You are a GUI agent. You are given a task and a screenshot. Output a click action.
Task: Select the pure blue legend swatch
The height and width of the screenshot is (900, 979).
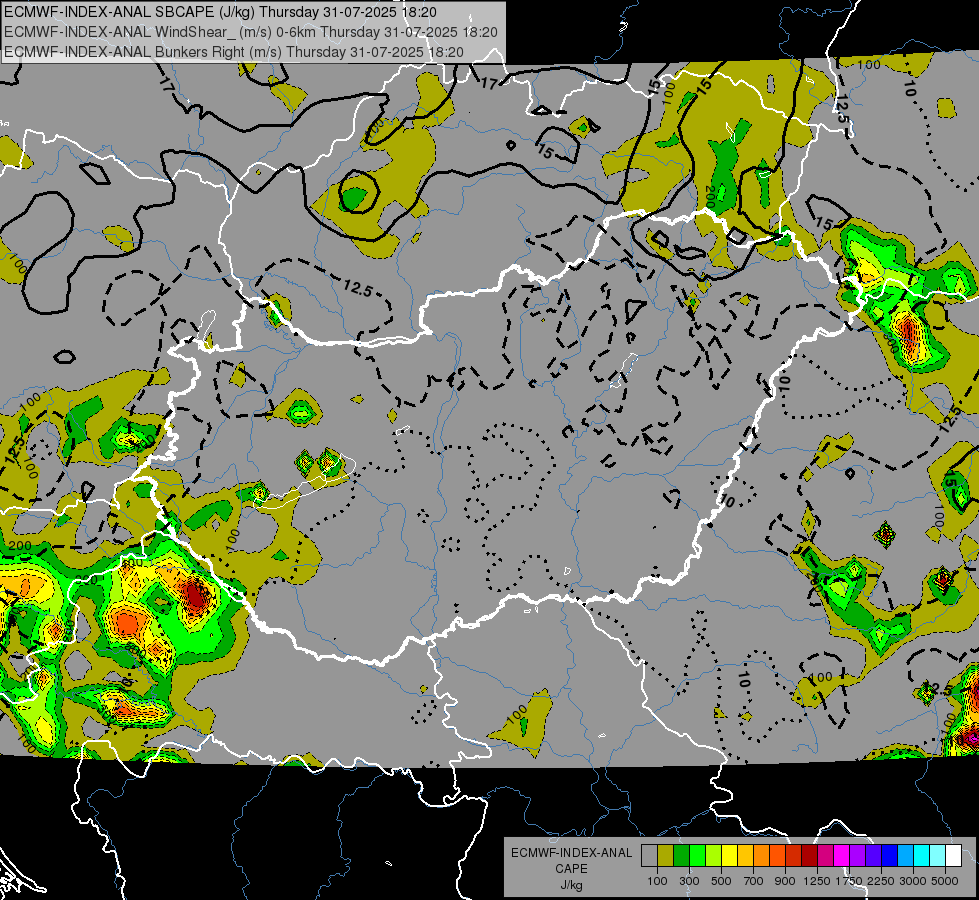click(x=890, y=856)
